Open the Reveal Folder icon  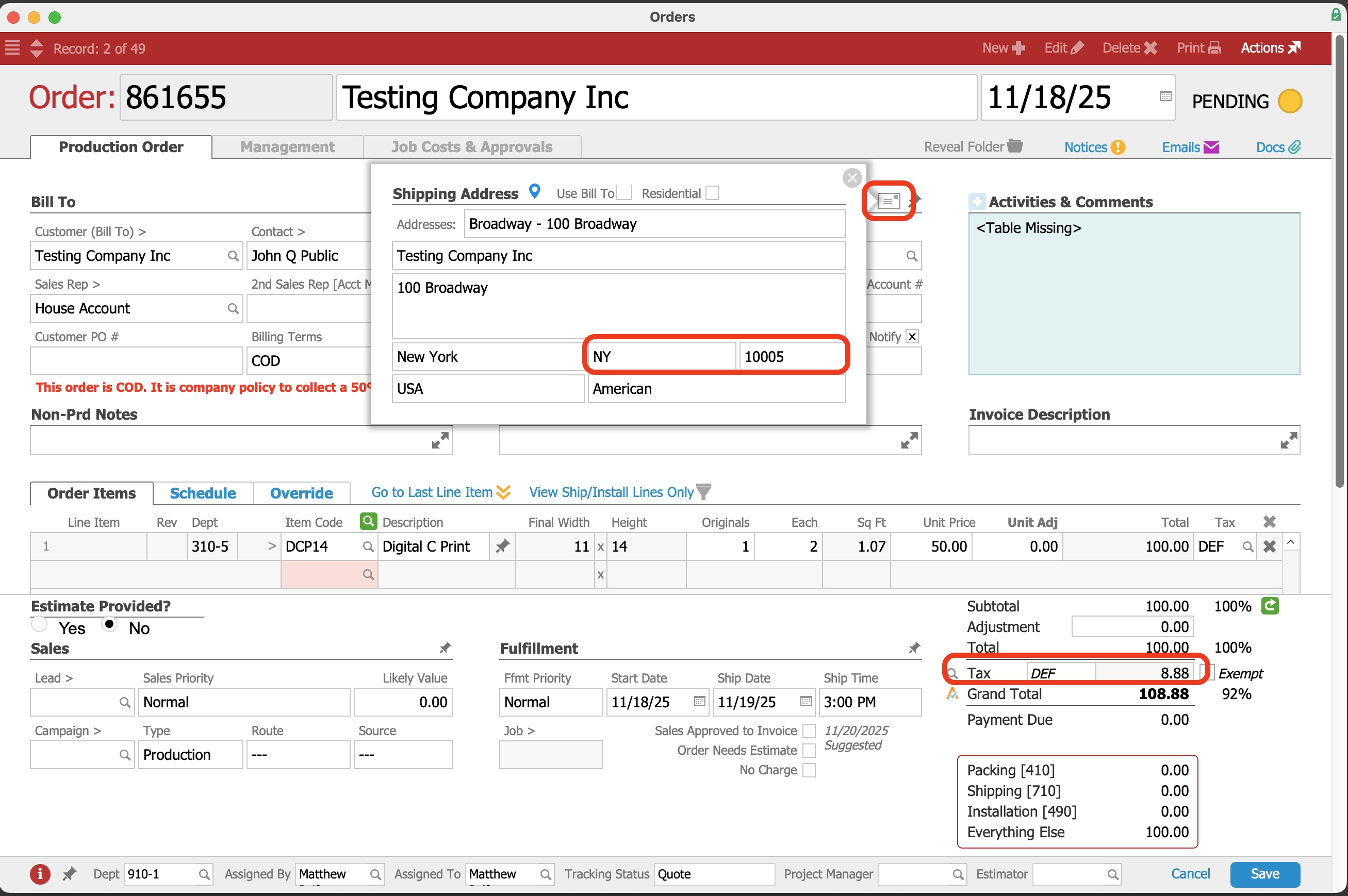1015,146
